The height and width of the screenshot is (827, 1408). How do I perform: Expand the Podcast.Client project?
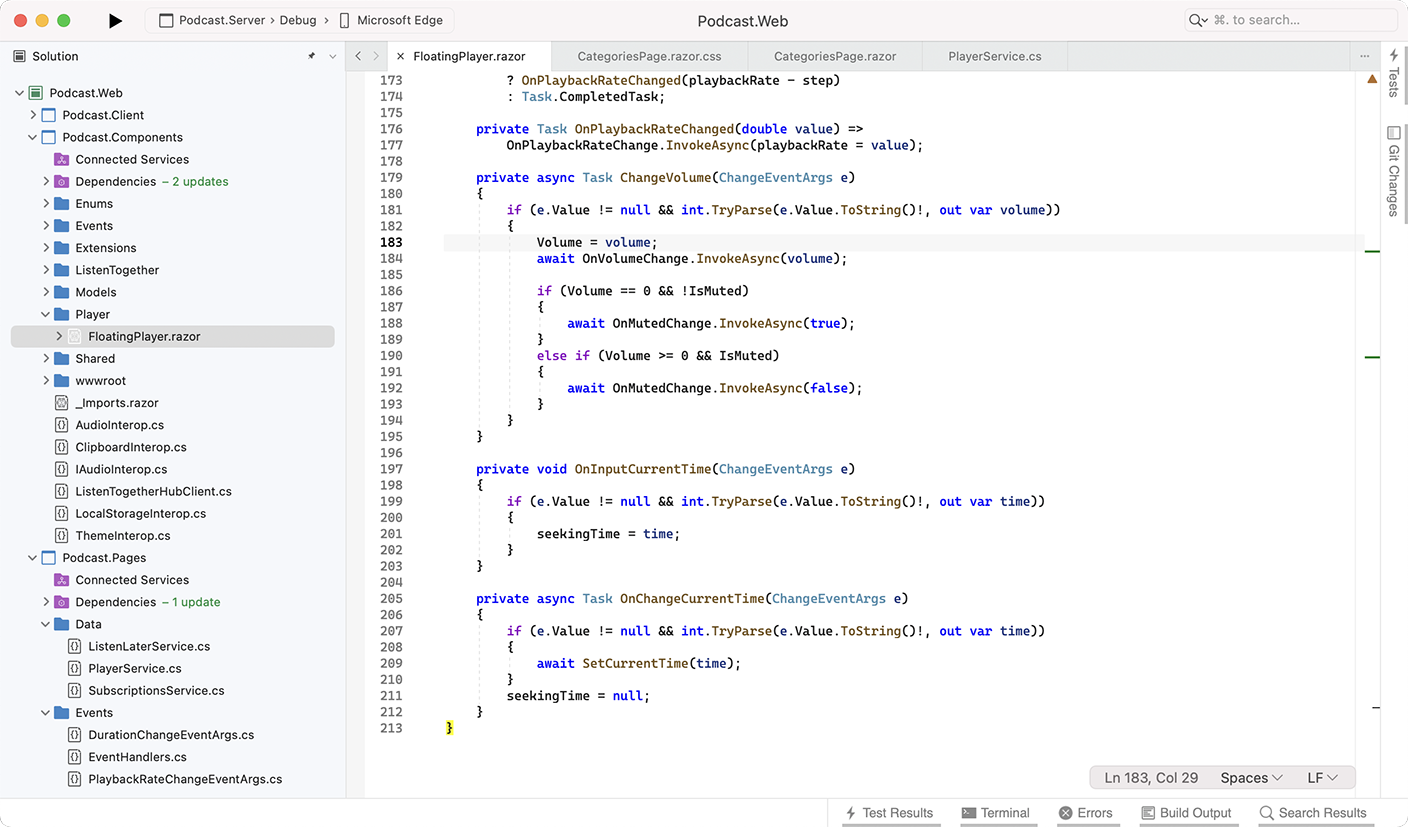[x=33, y=115]
